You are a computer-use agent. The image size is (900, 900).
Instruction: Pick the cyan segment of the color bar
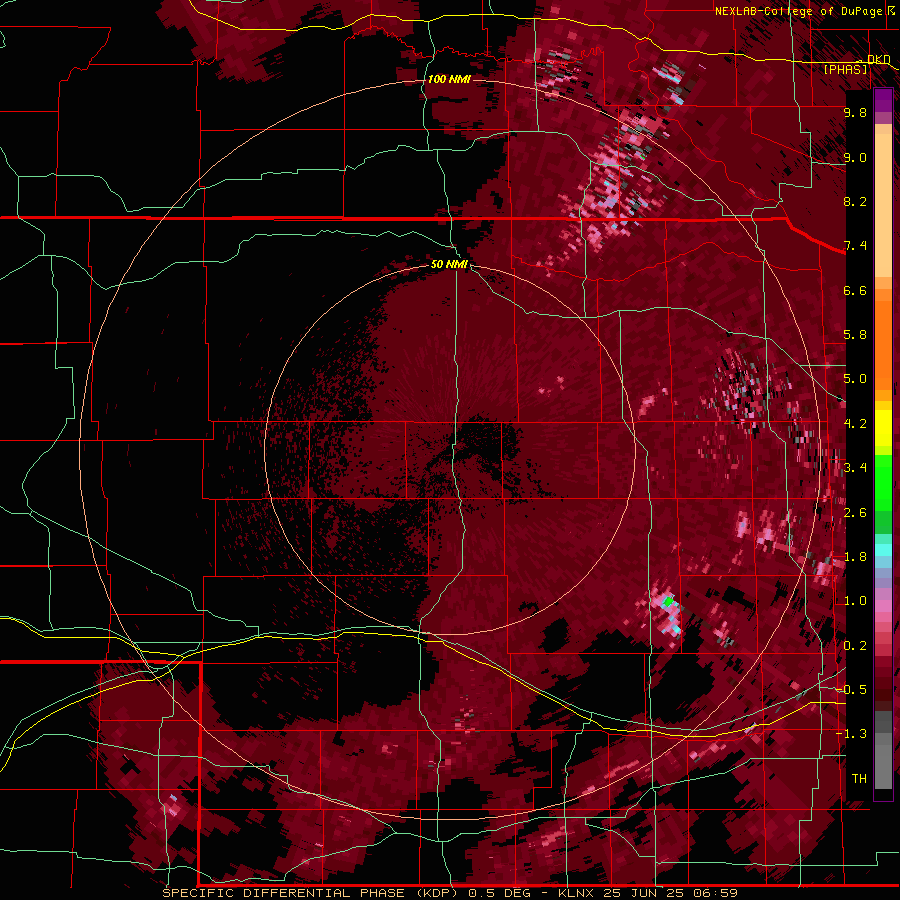coord(883,550)
